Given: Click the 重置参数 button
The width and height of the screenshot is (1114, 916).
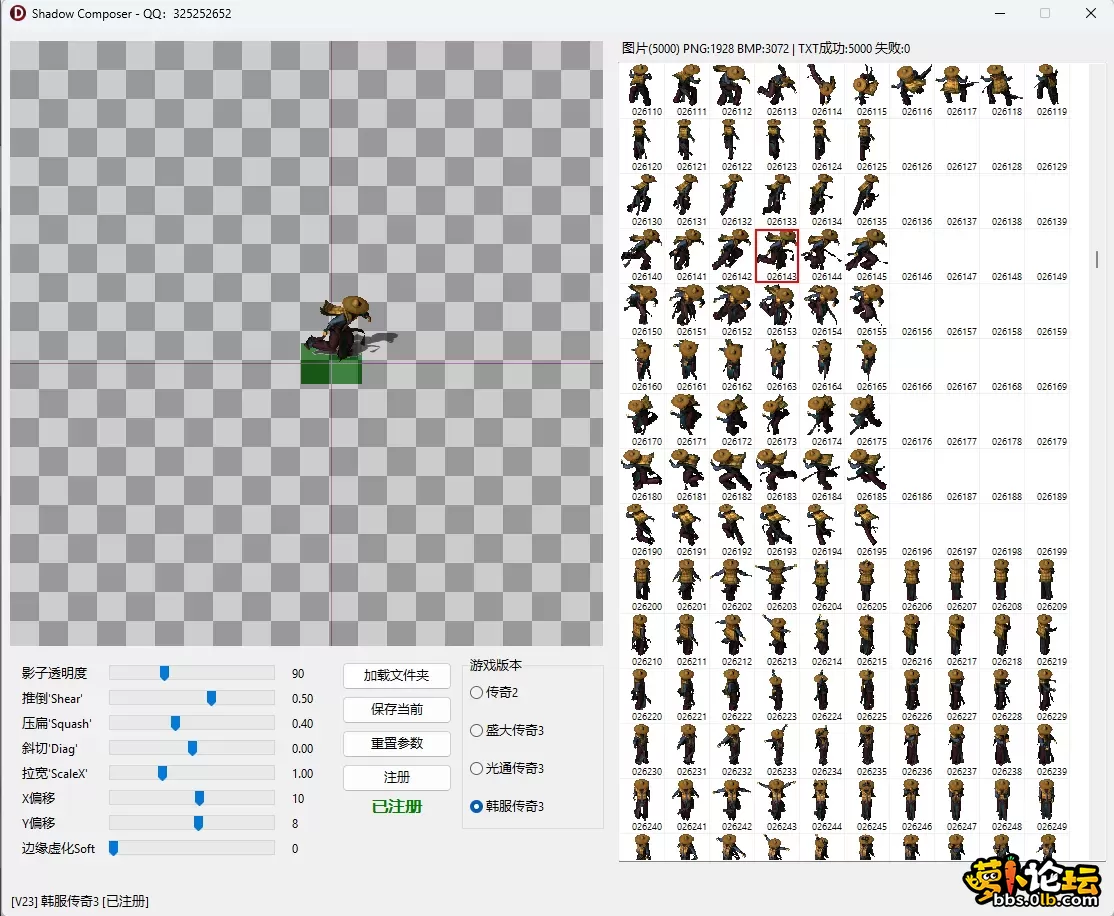Looking at the screenshot, I should click(396, 743).
